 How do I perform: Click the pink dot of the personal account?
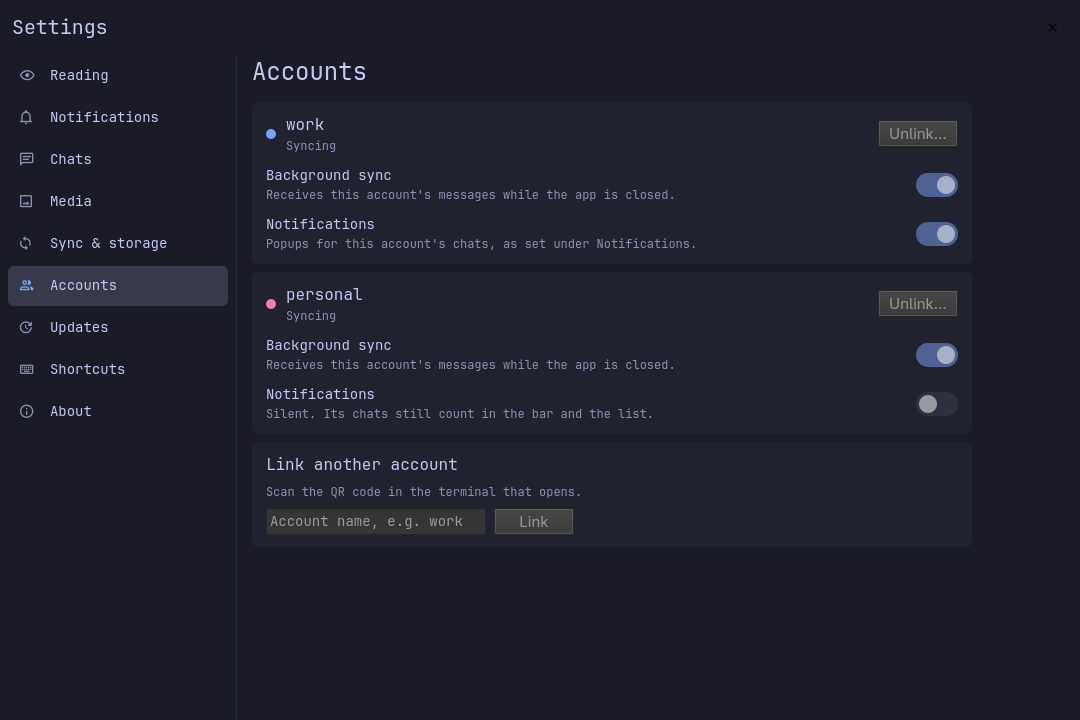point(271,304)
